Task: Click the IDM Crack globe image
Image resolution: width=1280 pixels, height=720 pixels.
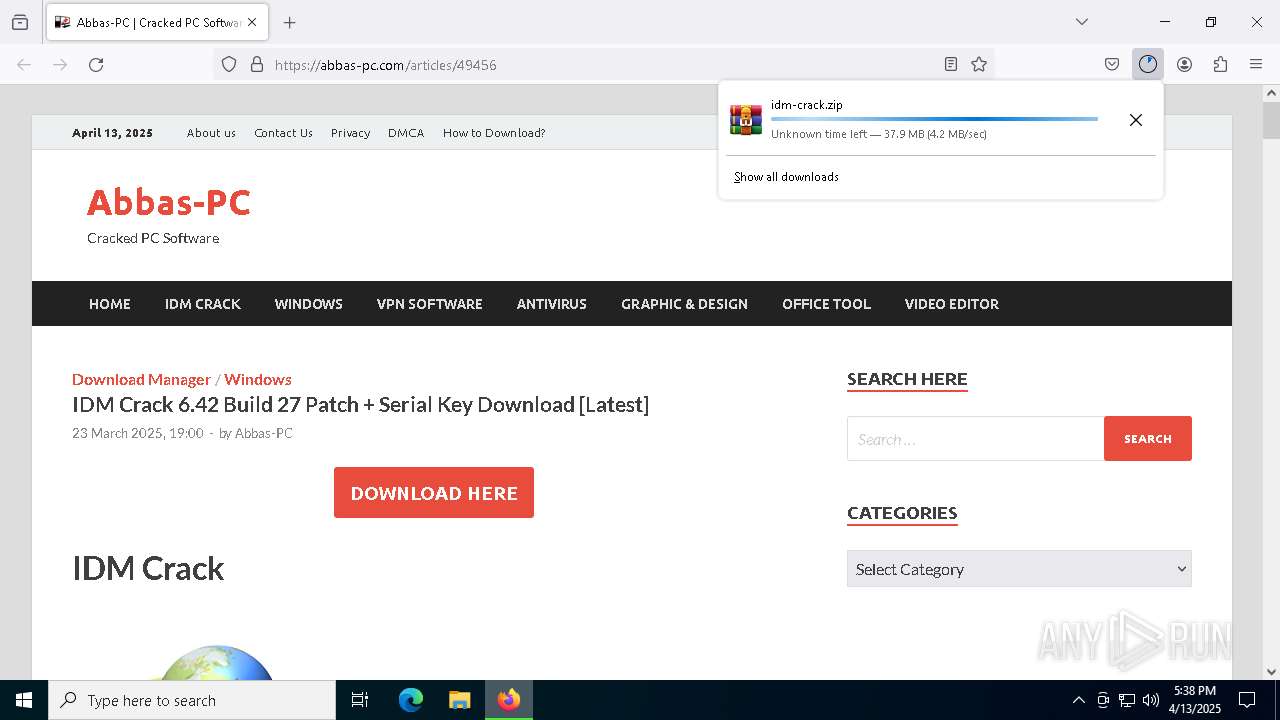Action: pyautogui.click(x=216, y=662)
